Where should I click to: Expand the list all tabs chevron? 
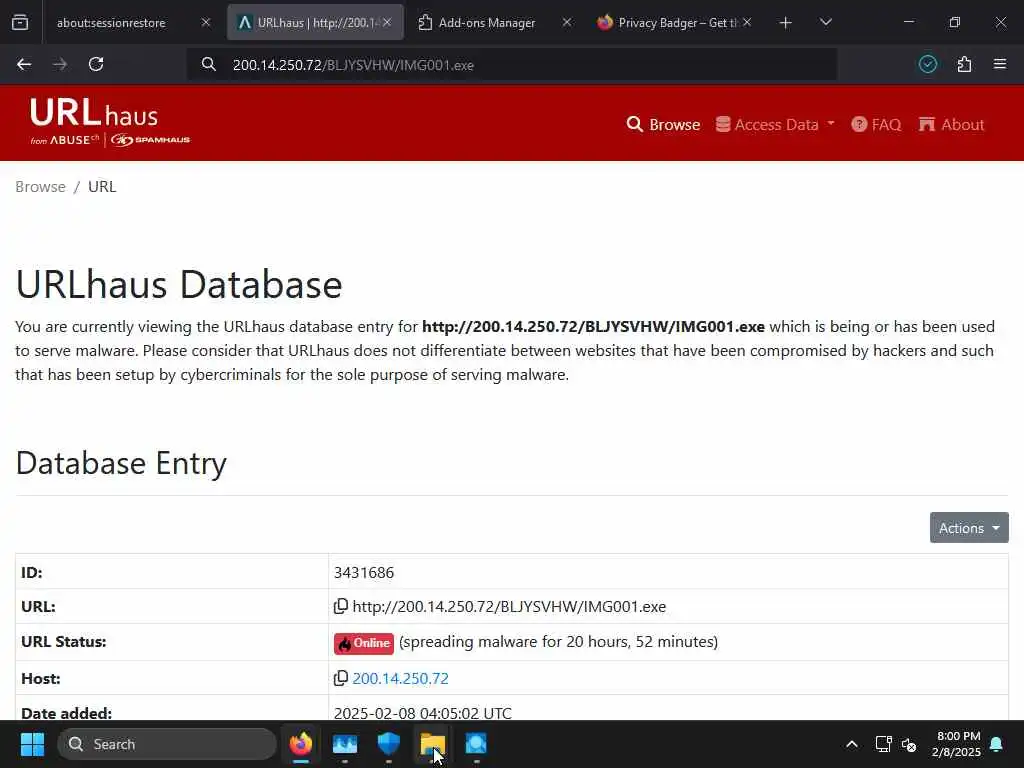pos(825,22)
